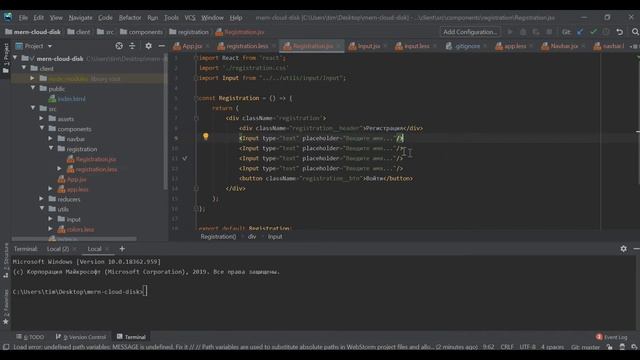Screen dimensions: 640x360
Task: Switch to the registration.less editor tab
Action: pyautogui.click(x=246, y=46)
